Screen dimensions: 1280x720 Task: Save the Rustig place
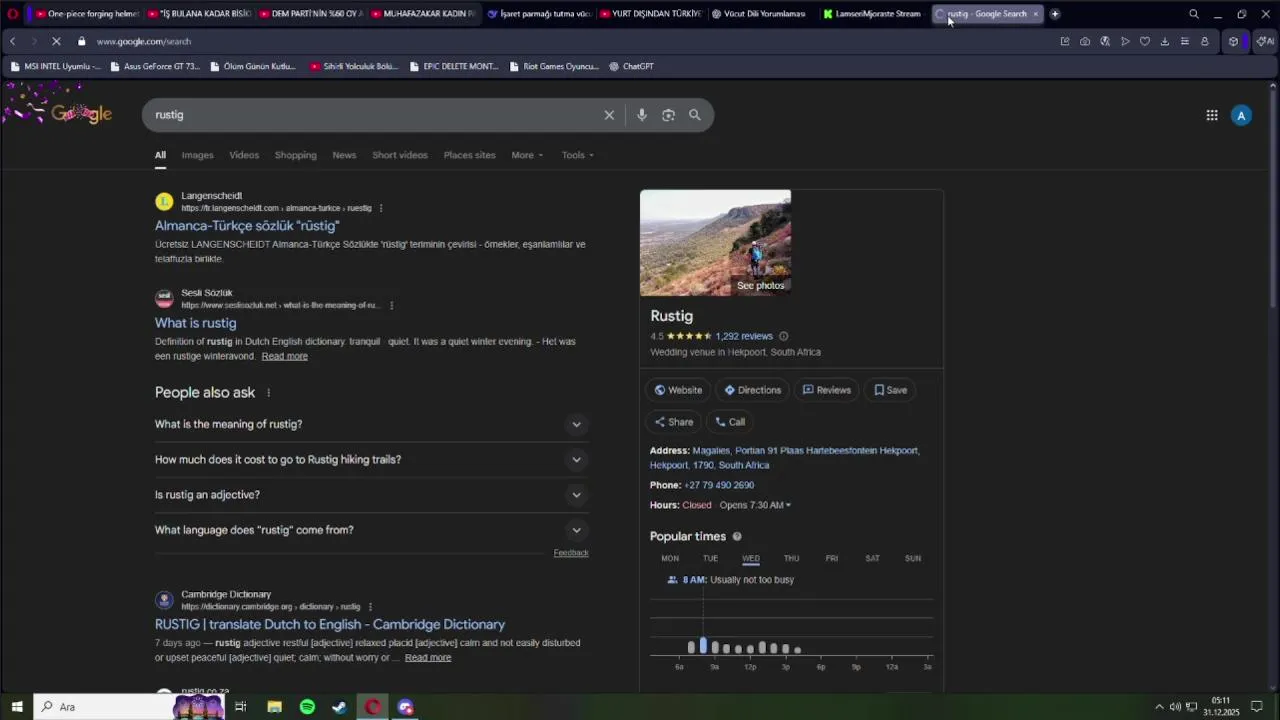tap(890, 390)
